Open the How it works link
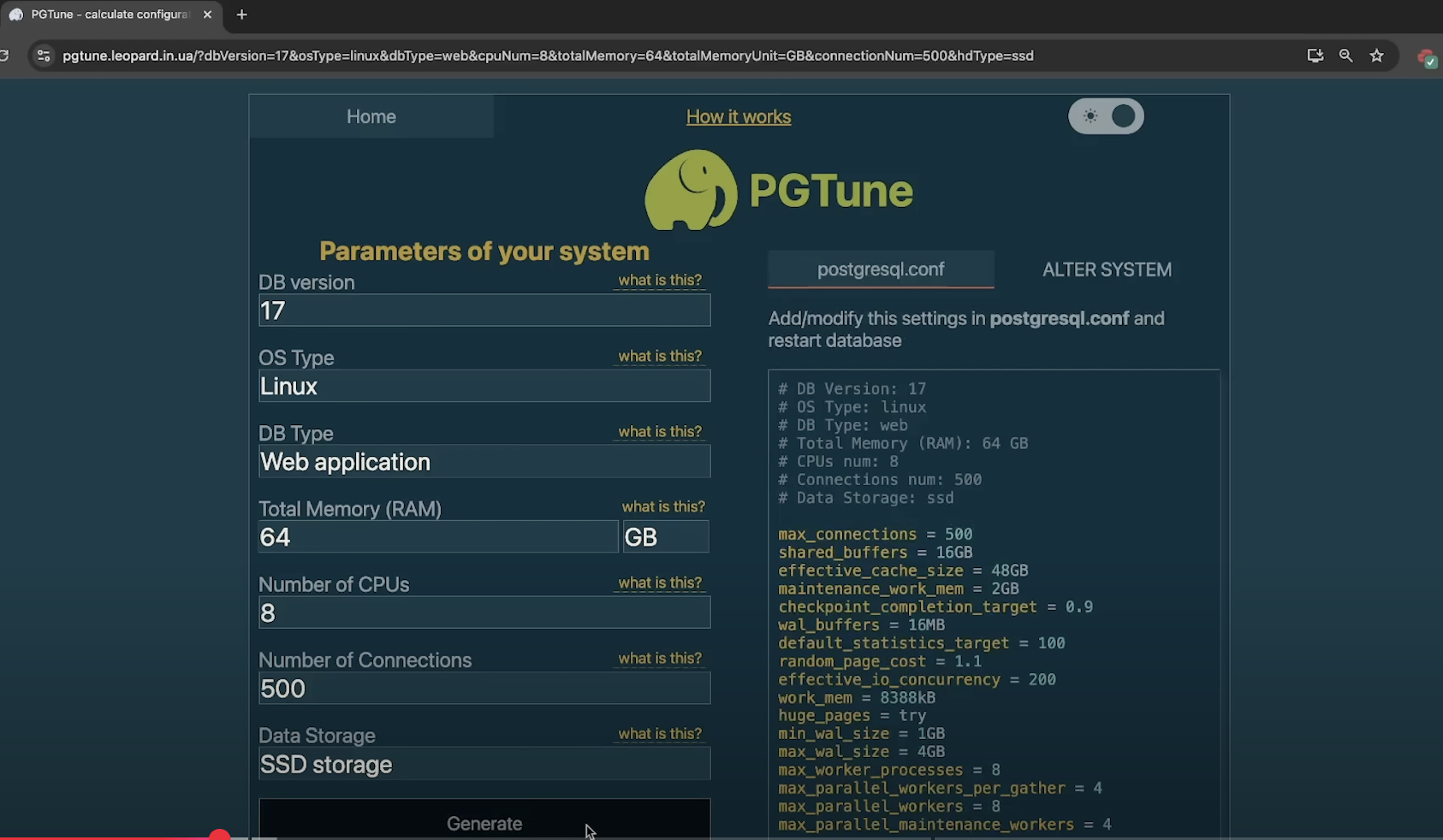Image resolution: width=1443 pixels, height=840 pixels. pyautogui.click(x=739, y=116)
